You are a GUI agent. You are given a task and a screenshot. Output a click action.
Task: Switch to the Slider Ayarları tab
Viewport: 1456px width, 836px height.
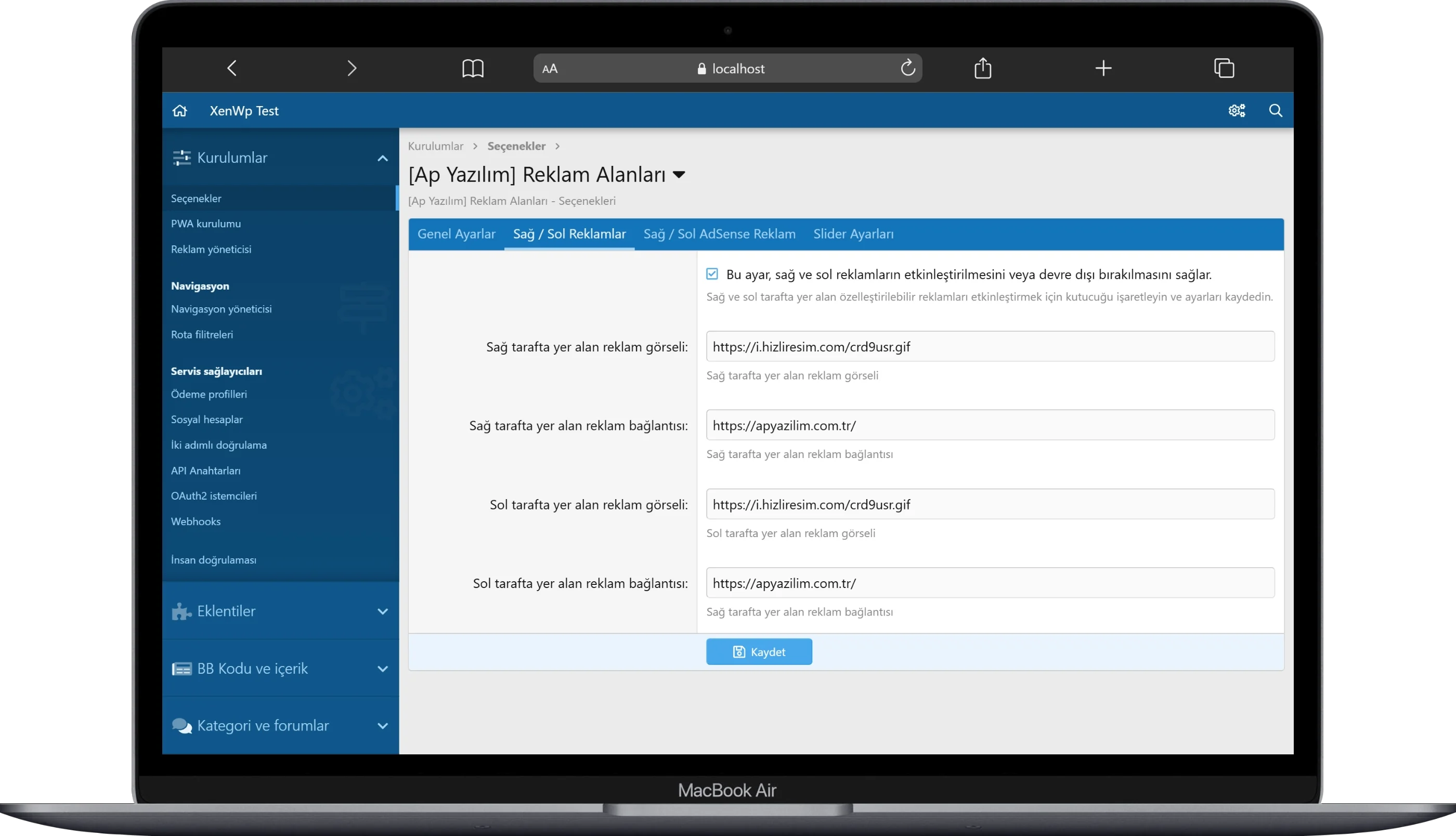point(853,234)
